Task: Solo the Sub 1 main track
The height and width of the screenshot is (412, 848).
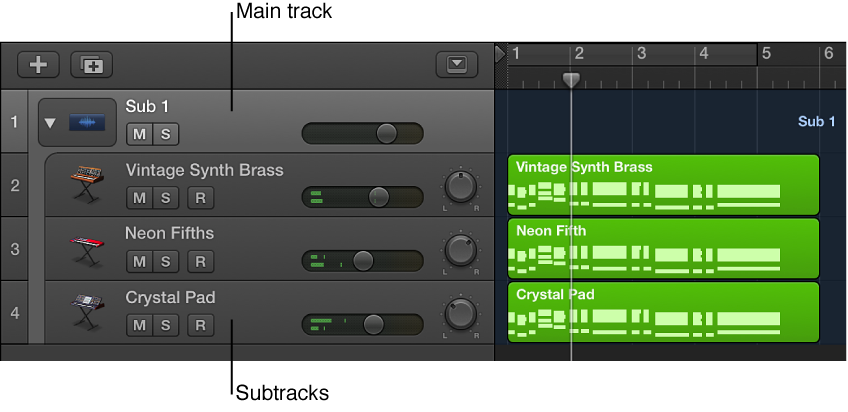Action: [x=165, y=134]
